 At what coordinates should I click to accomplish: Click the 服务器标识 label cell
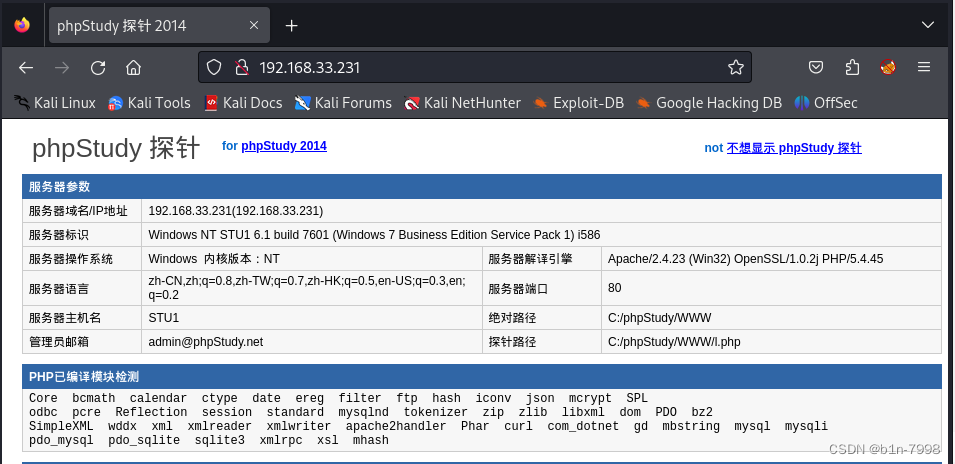[82, 234]
